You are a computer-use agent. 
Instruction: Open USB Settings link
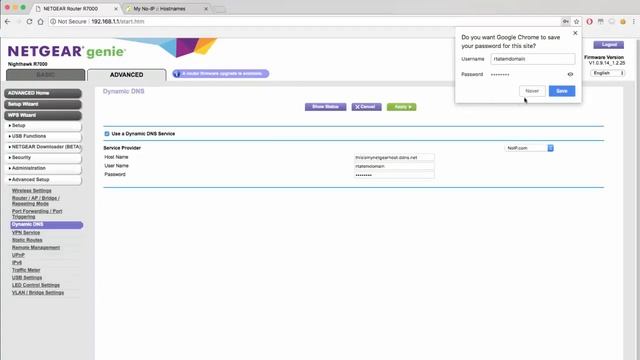(27, 278)
